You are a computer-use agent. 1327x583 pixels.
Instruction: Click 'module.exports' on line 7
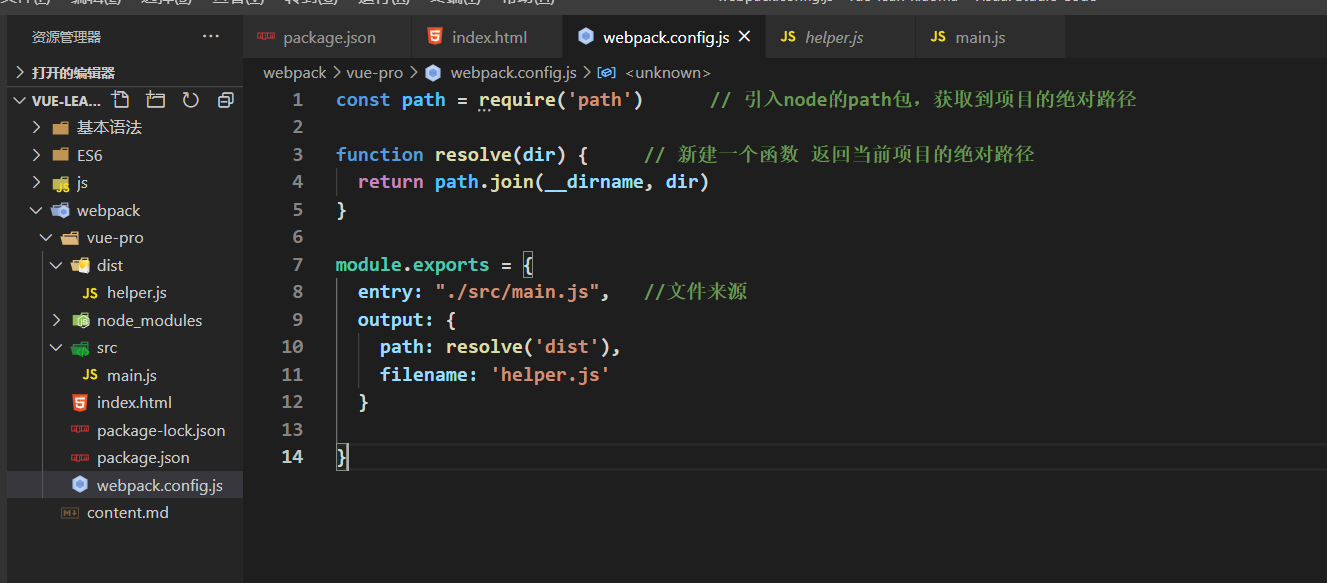413,265
